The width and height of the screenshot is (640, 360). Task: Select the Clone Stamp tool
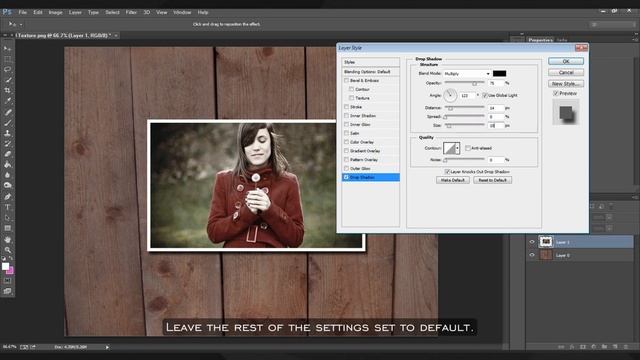coord(7,133)
